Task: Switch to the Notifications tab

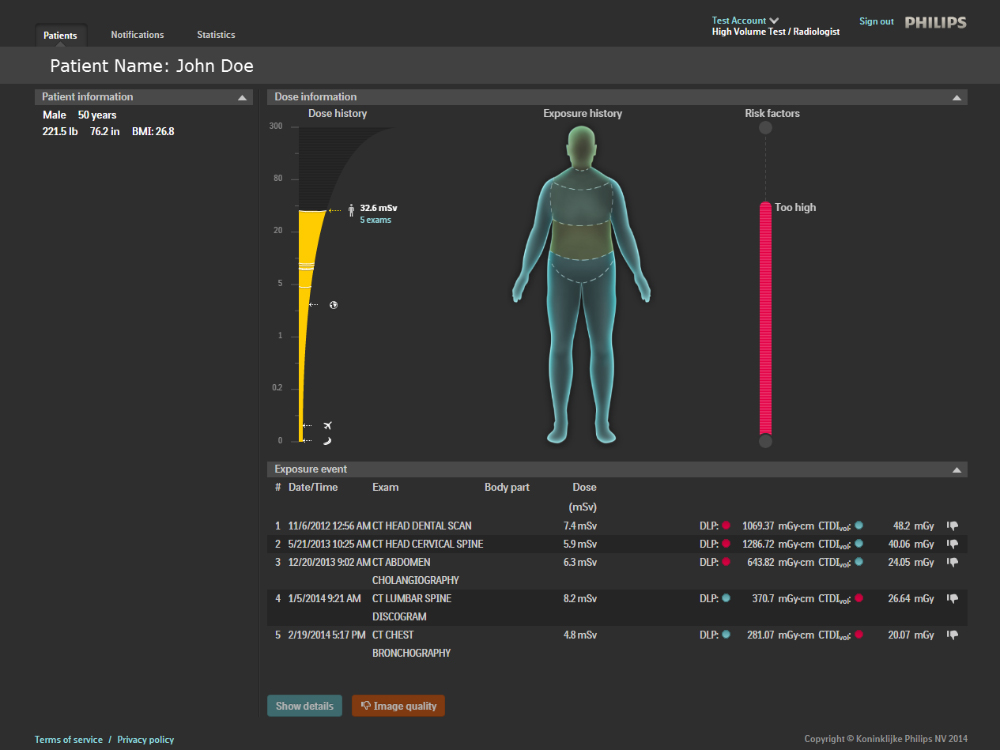Action: [137, 35]
